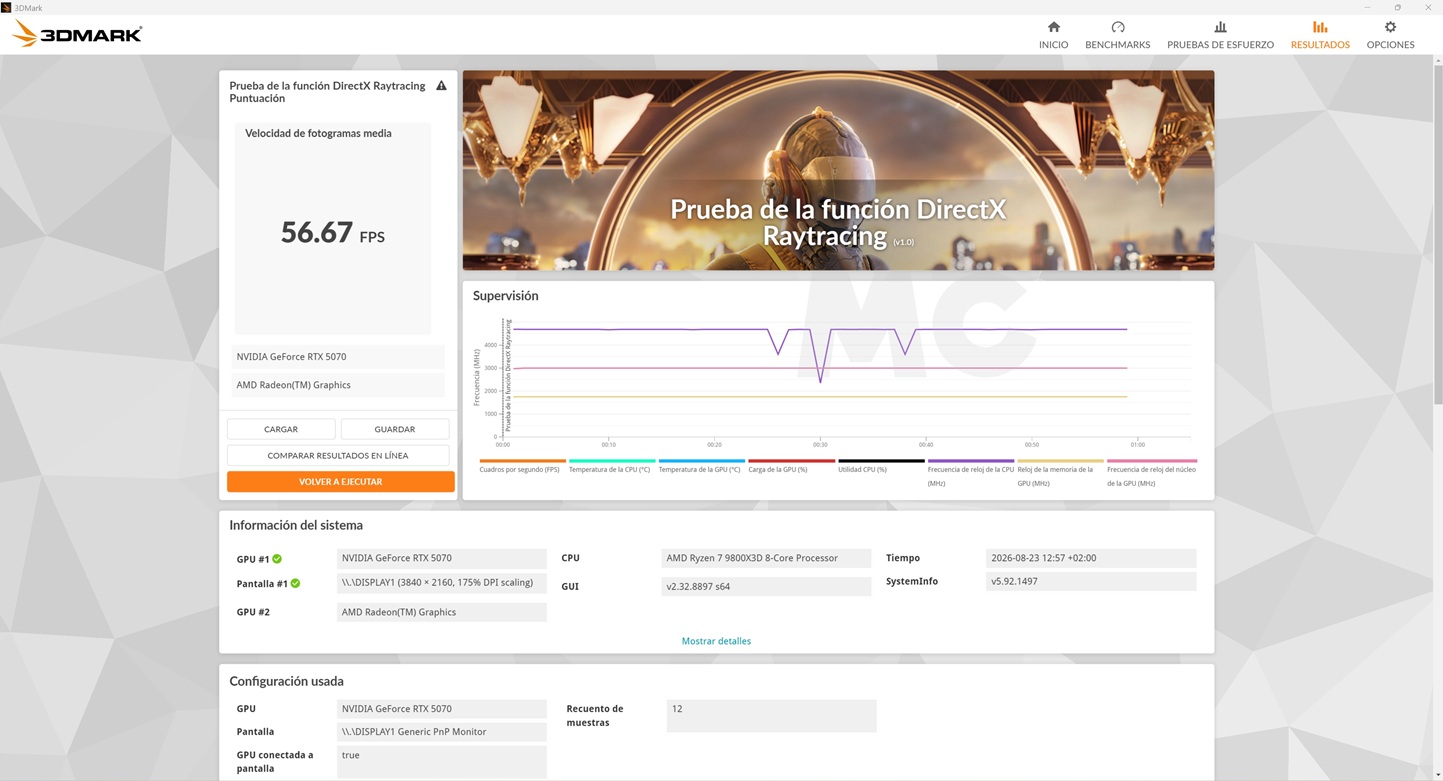Click the CARGAR button
The width and height of the screenshot is (1443, 781).
point(281,429)
